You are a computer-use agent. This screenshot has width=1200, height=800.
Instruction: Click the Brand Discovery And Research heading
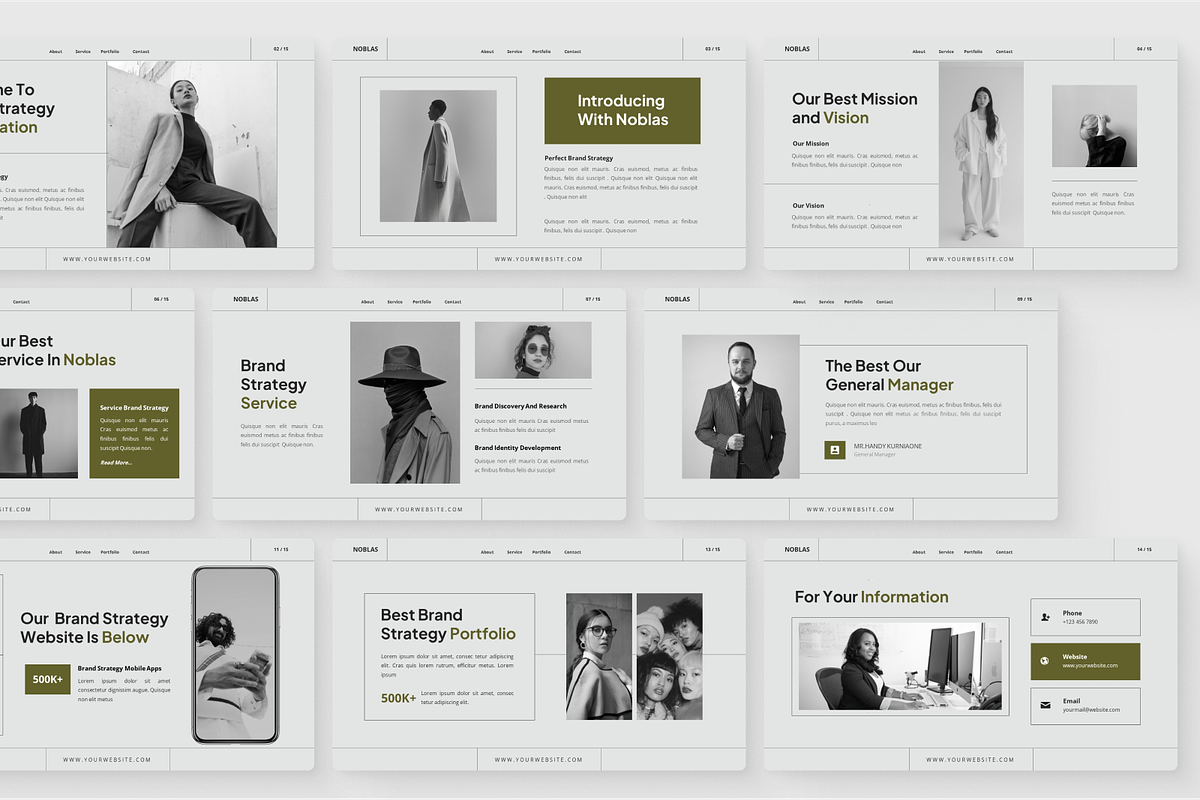(520, 406)
